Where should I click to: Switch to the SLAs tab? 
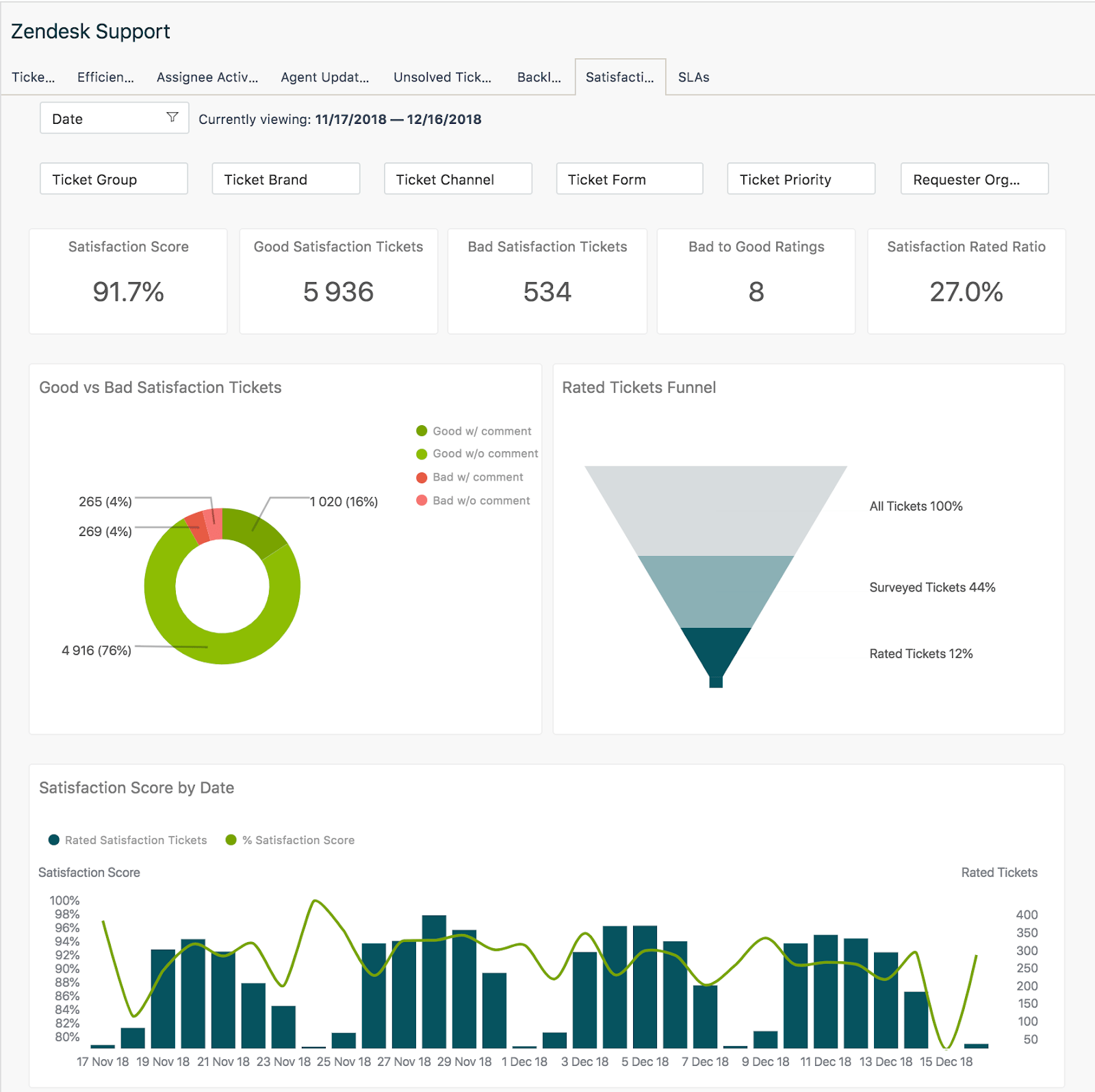click(x=694, y=77)
